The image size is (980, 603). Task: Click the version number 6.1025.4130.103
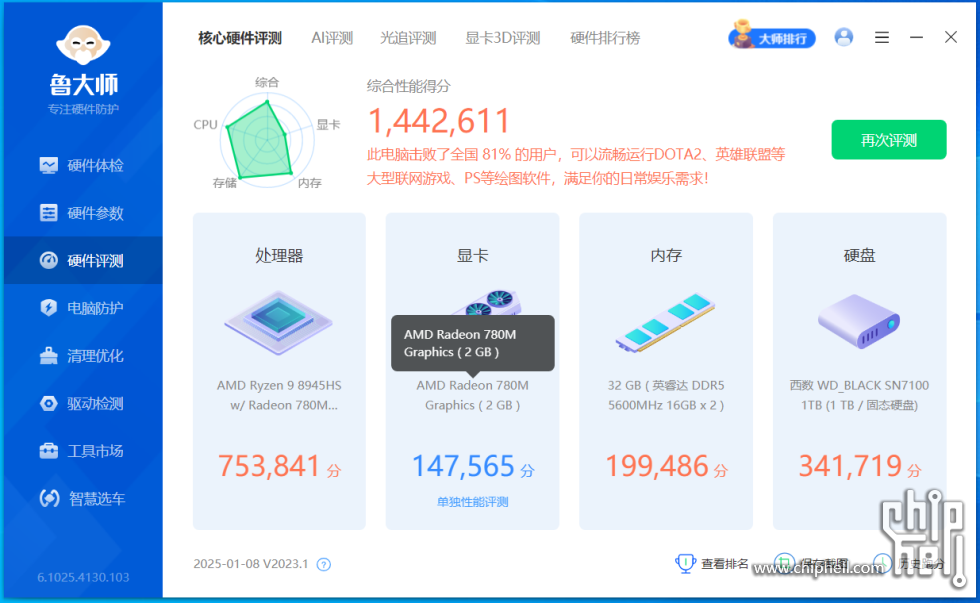[83, 577]
